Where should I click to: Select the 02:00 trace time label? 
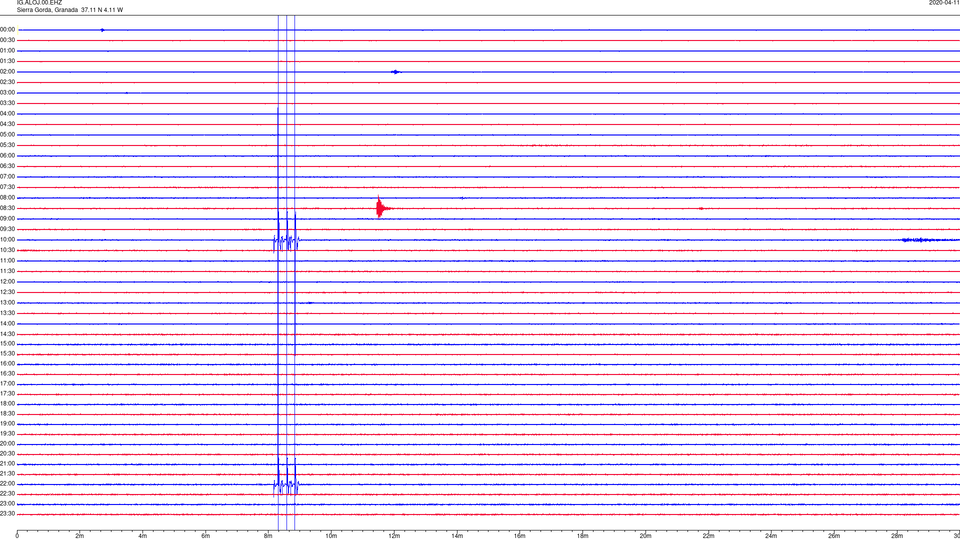coord(7,72)
